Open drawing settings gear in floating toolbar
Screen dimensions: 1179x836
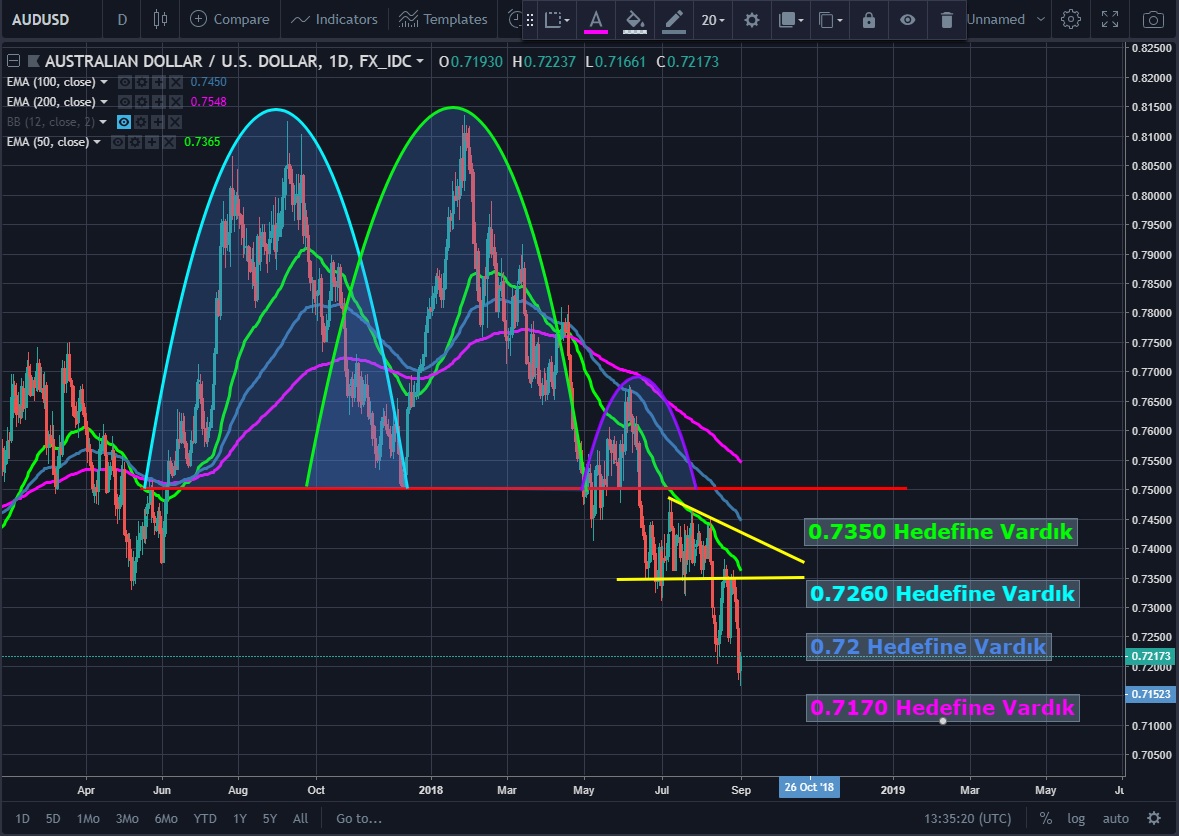(752, 20)
